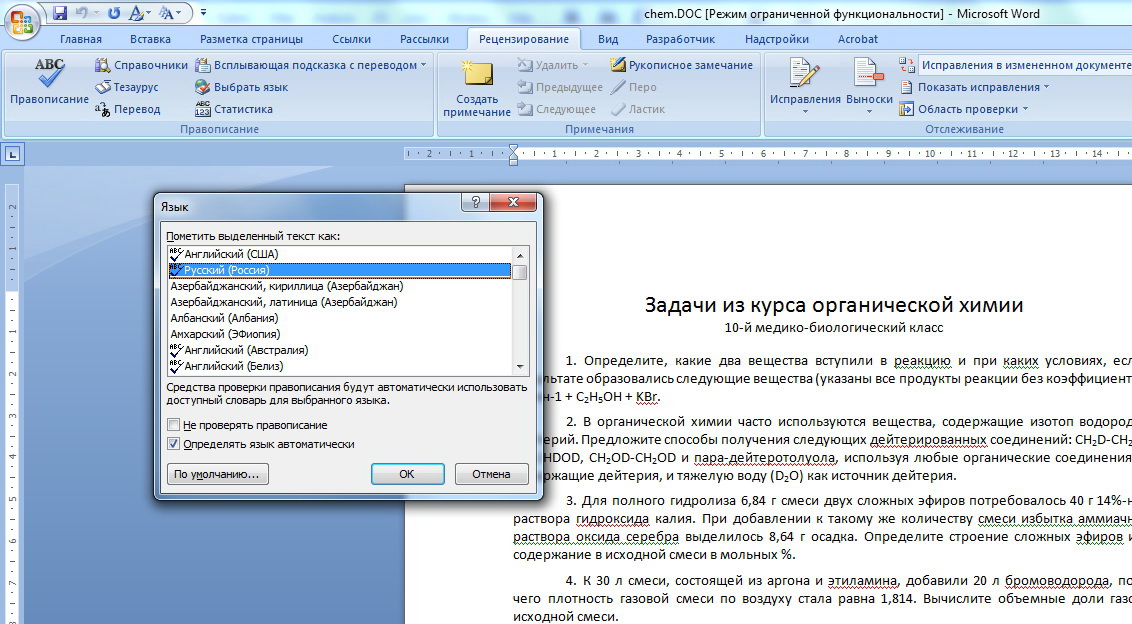
Task: Click language list scroll up arrow
Action: click(520, 255)
